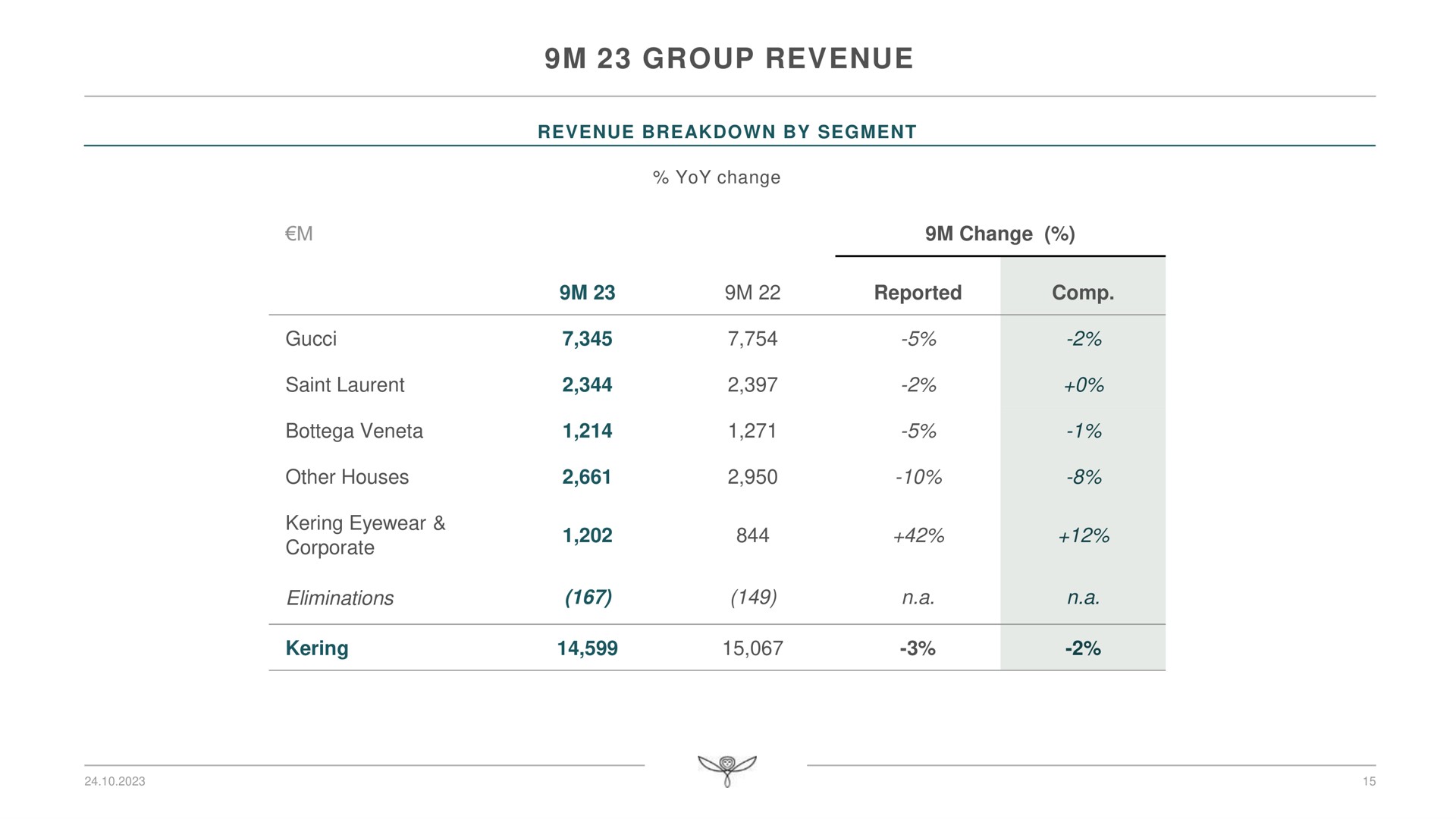The width and height of the screenshot is (1456, 819).
Task: Click Saint Laurent value 2,344
Action: click(587, 385)
